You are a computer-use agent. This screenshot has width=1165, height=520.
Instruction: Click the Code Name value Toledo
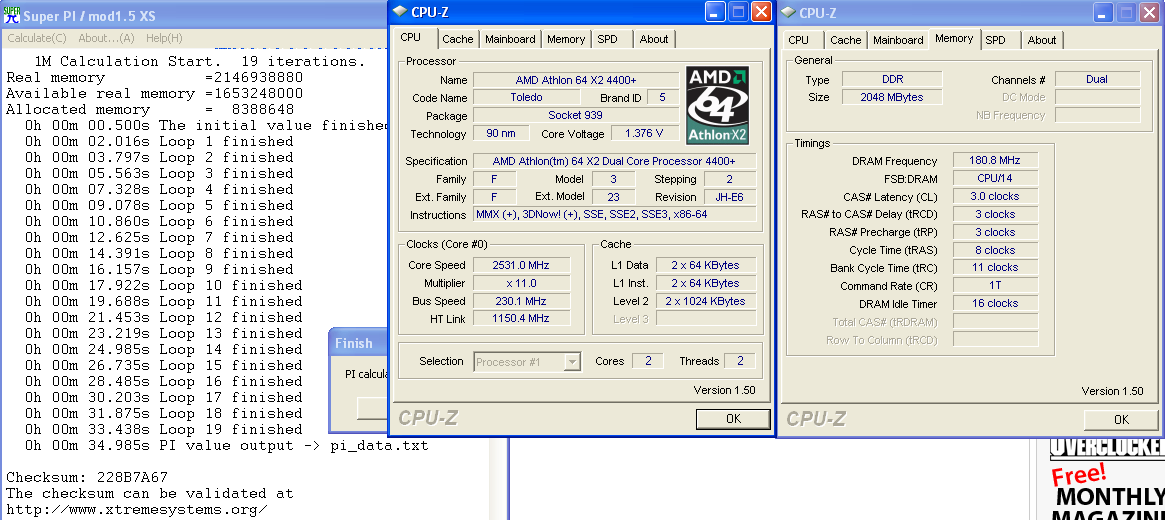coord(527,98)
